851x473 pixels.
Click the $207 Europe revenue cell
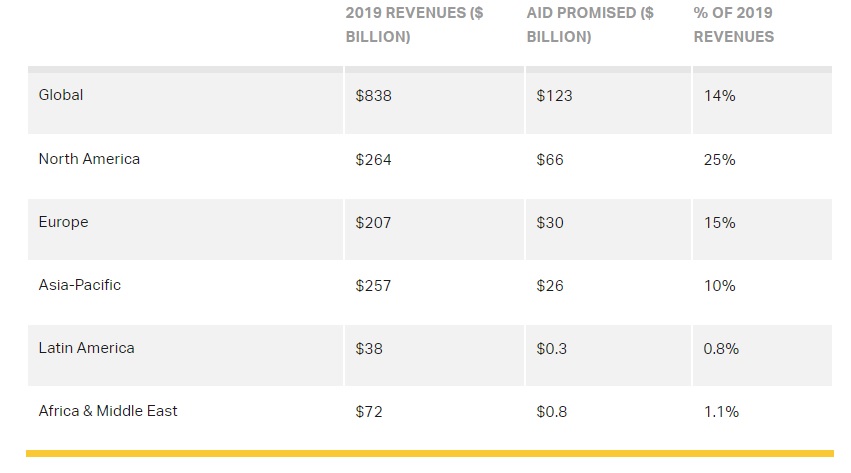[x=371, y=223]
